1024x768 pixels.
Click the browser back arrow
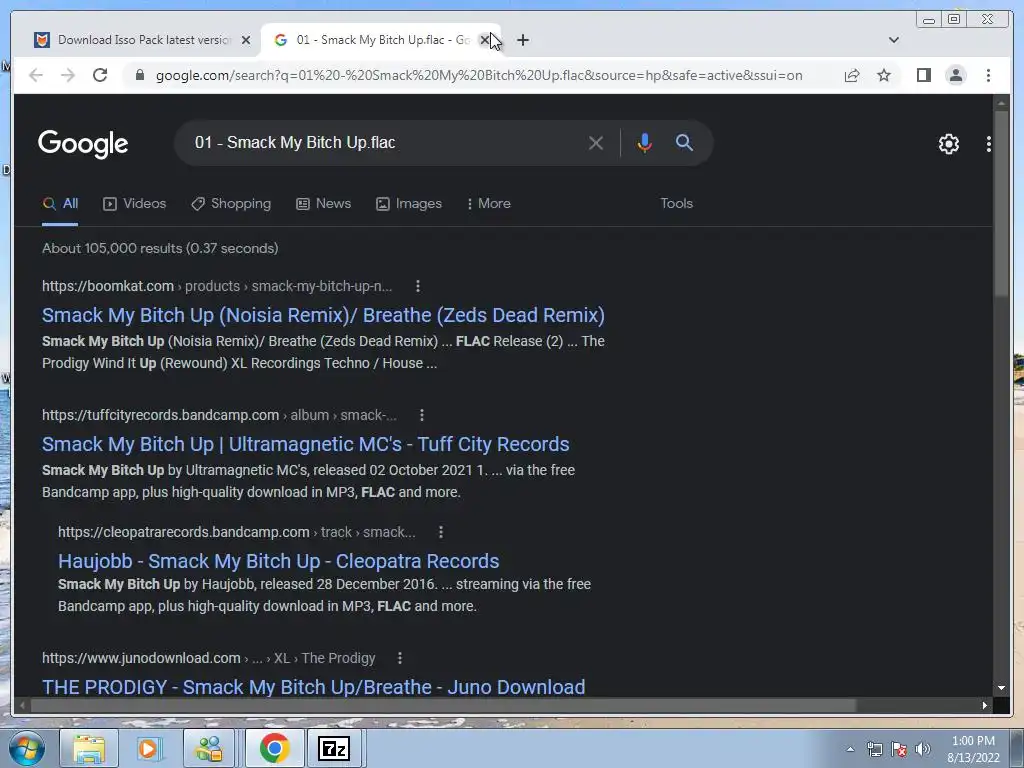(36, 75)
